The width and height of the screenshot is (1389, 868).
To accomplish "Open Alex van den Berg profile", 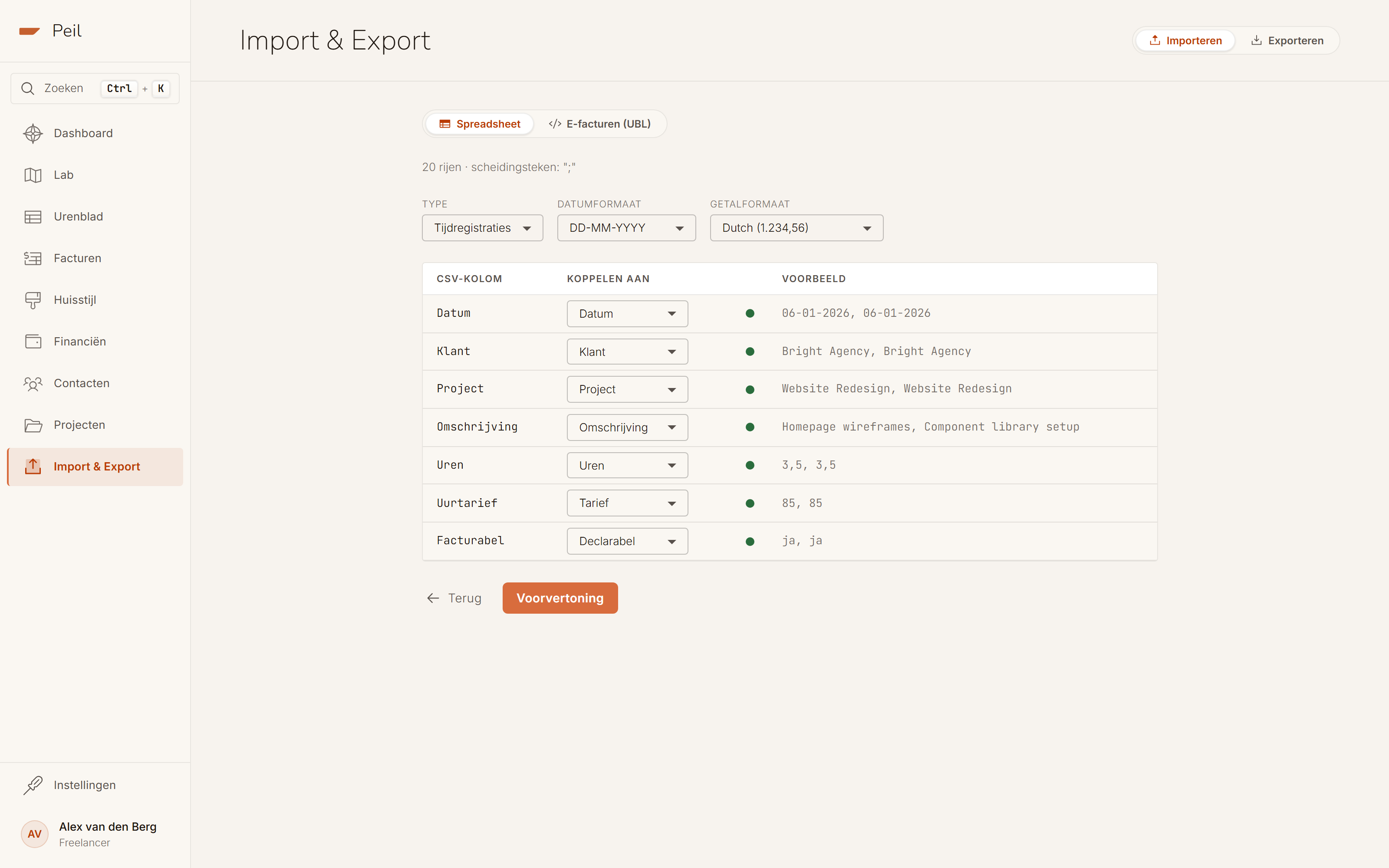I will pyautogui.click(x=95, y=834).
